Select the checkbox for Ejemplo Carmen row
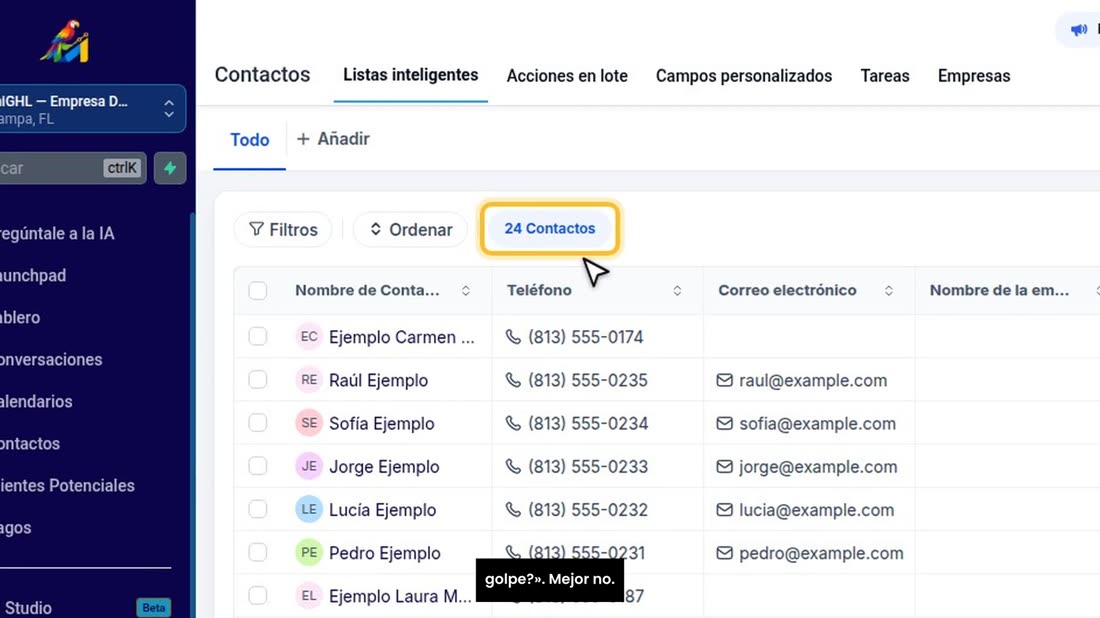 [257, 337]
